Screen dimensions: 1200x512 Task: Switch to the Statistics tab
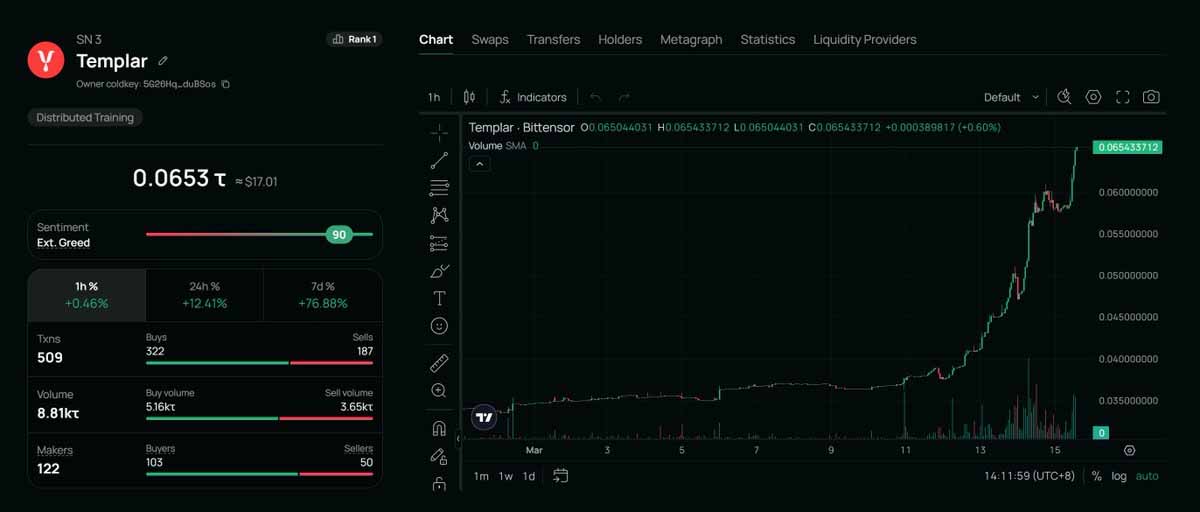point(768,40)
